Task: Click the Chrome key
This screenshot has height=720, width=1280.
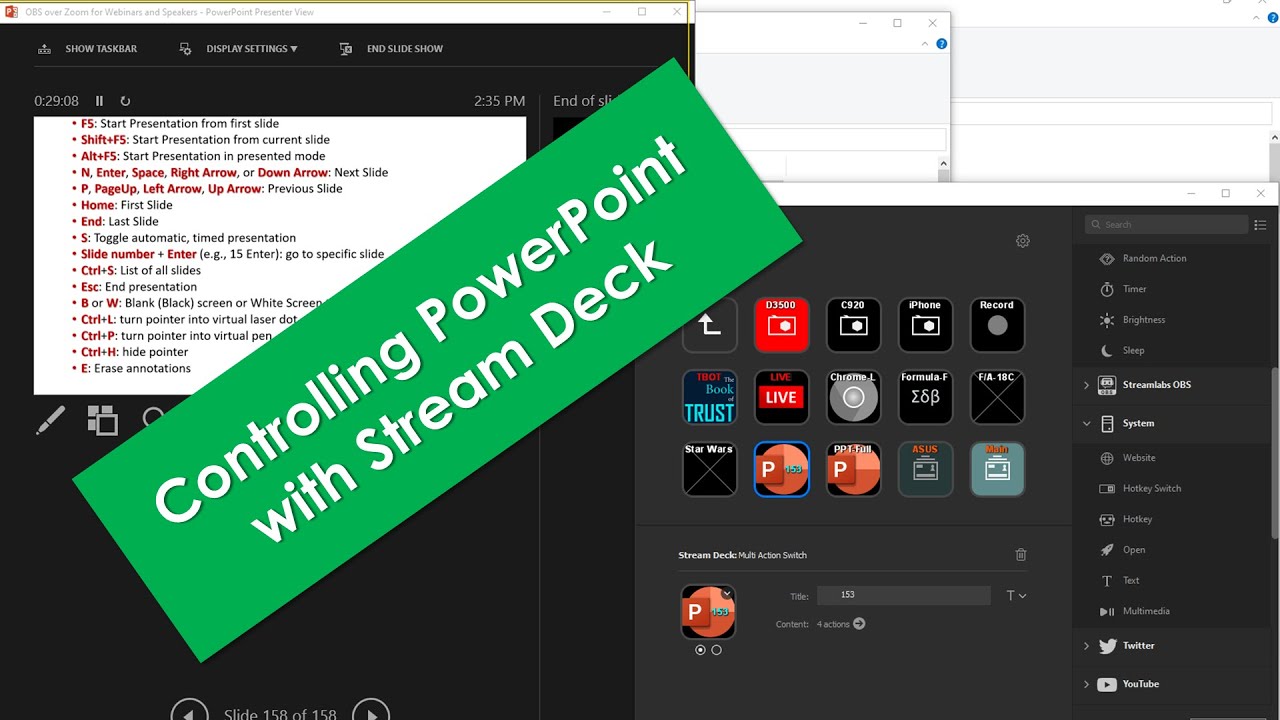Action: (x=853, y=397)
